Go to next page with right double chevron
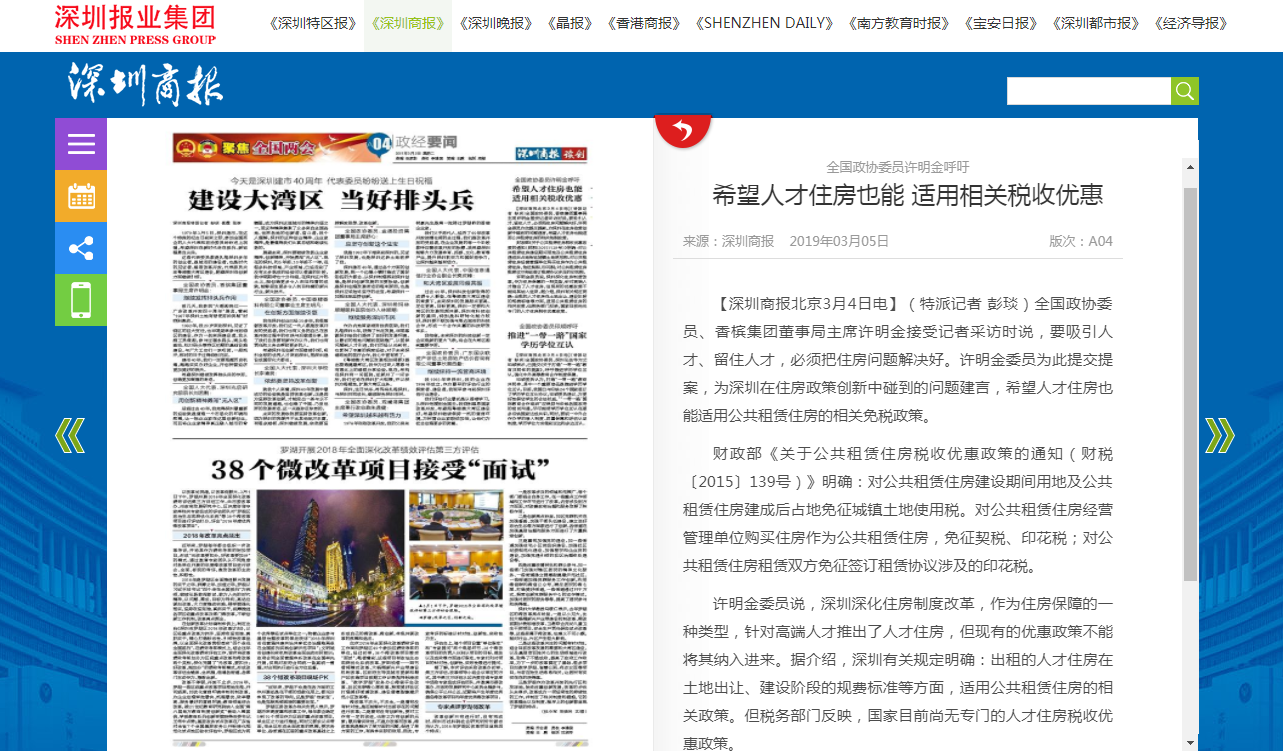This screenshot has height=751, width=1283. pyautogui.click(x=1219, y=435)
